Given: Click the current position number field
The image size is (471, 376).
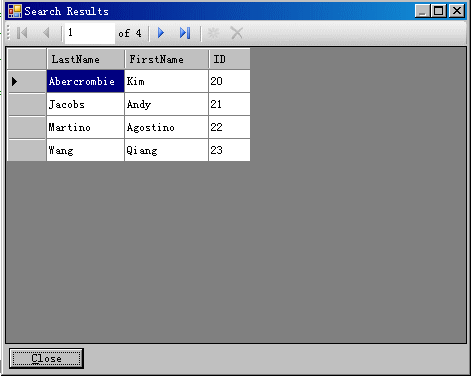Looking at the screenshot, I should pyautogui.click(x=90, y=33).
